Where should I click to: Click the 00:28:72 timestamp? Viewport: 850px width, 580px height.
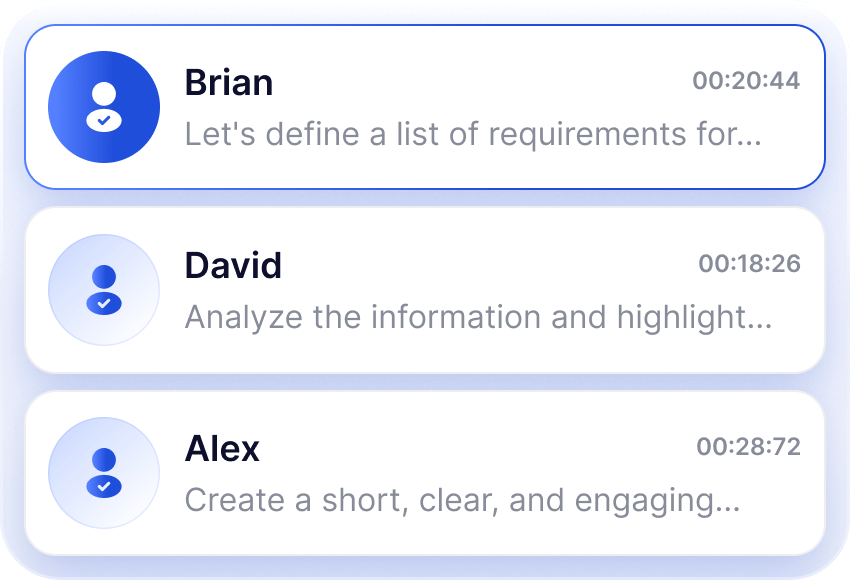coord(748,447)
